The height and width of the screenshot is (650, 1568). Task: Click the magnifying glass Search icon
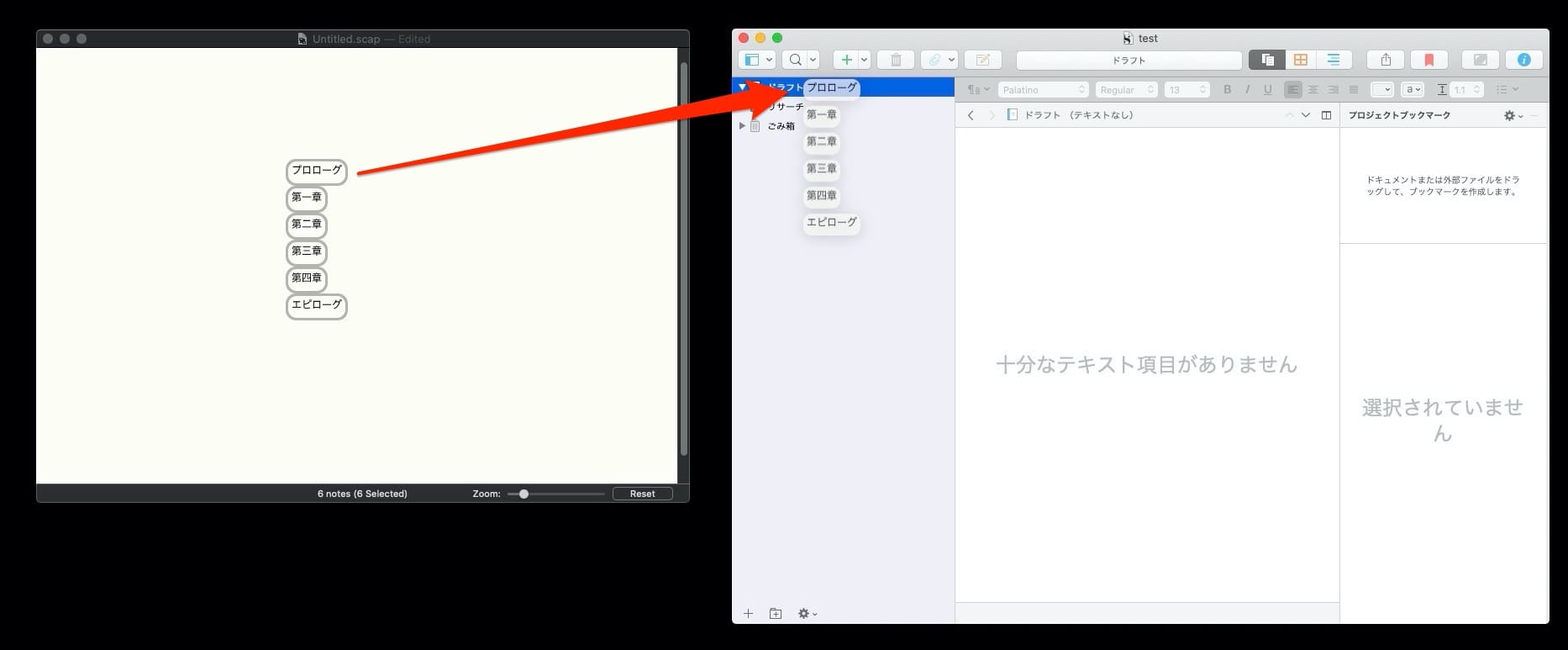pos(795,60)
